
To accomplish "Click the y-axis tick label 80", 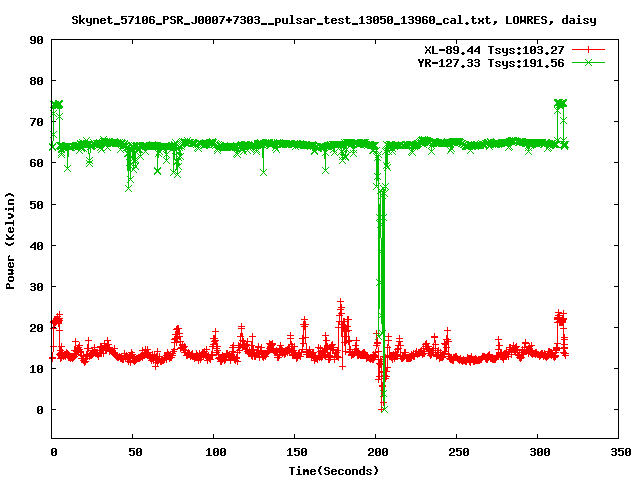I will click(37, 81).
